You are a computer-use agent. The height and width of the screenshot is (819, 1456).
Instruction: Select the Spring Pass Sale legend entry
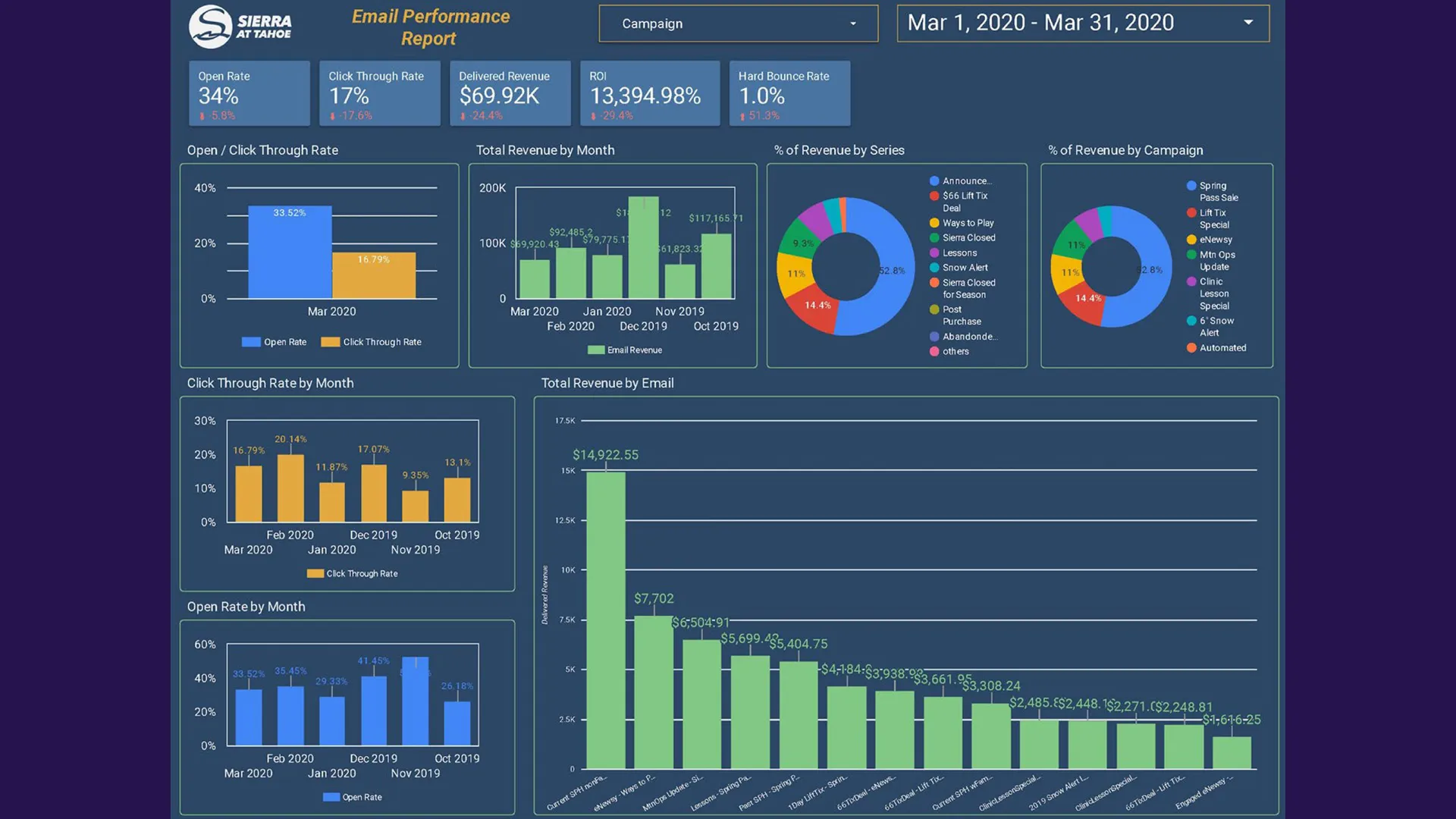1213,192
